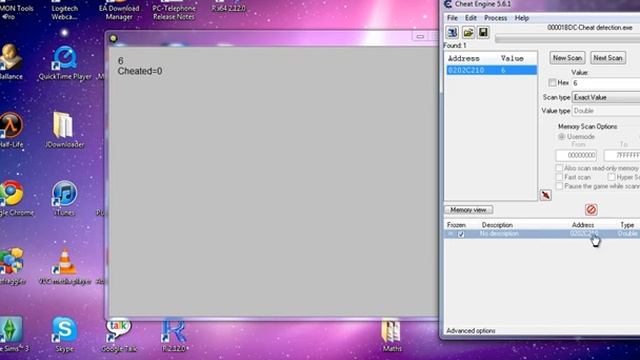Click the New Scan button
This screenshot has width=640, height=360.
[x=567, y=58]
